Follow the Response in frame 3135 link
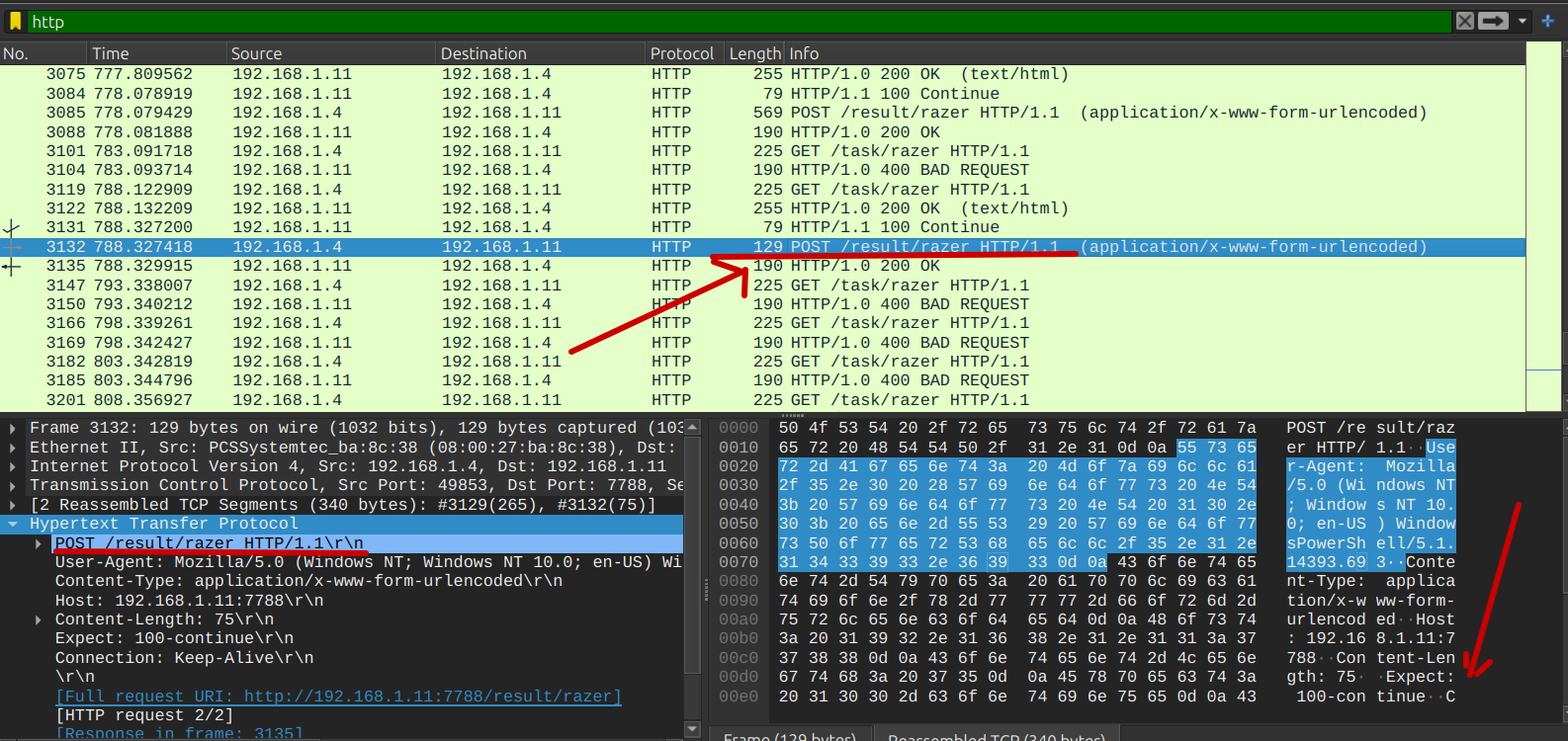The image size is (1568, 741). pos(179,733)
